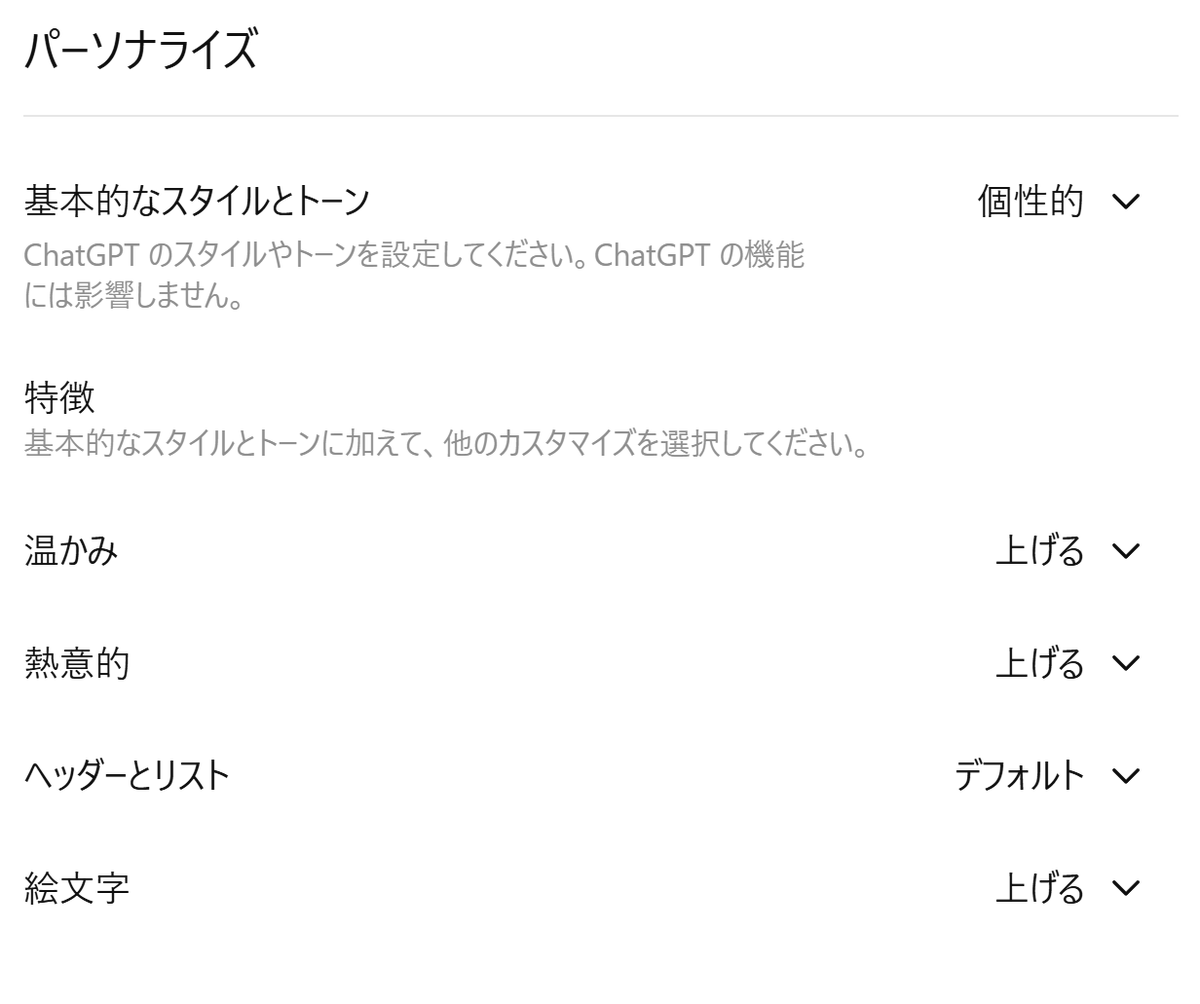Click the chevron arrow in the 温かみ row
Viewport: 1200px width, 1004px height.
click(x=1126, y=551)
